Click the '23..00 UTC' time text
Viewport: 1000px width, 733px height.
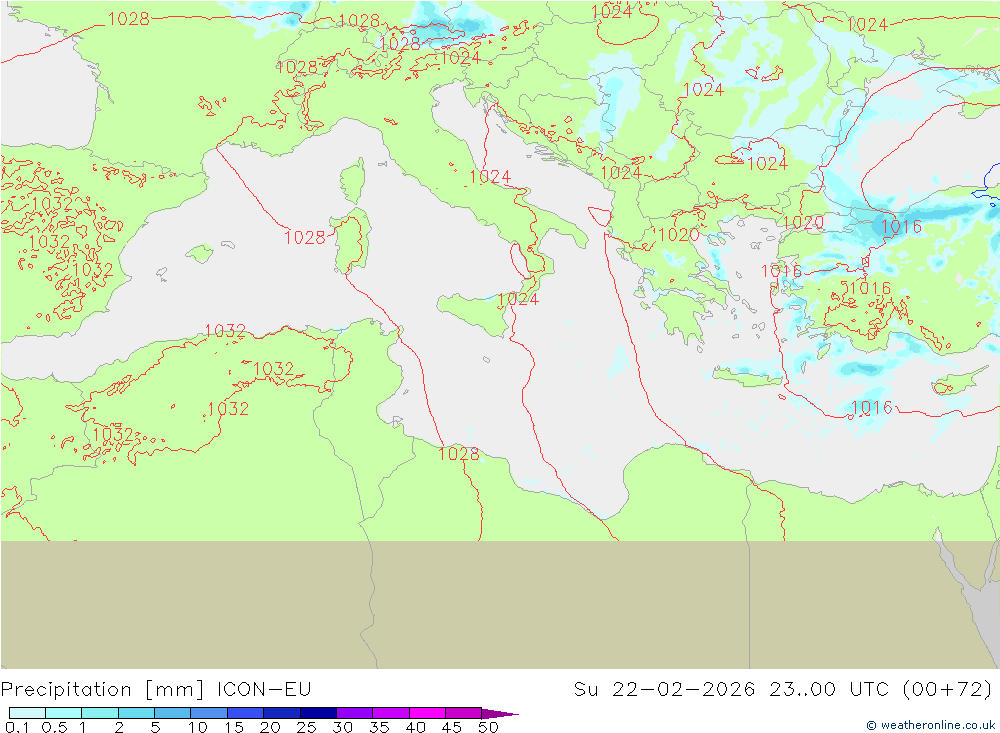[830, 689]
